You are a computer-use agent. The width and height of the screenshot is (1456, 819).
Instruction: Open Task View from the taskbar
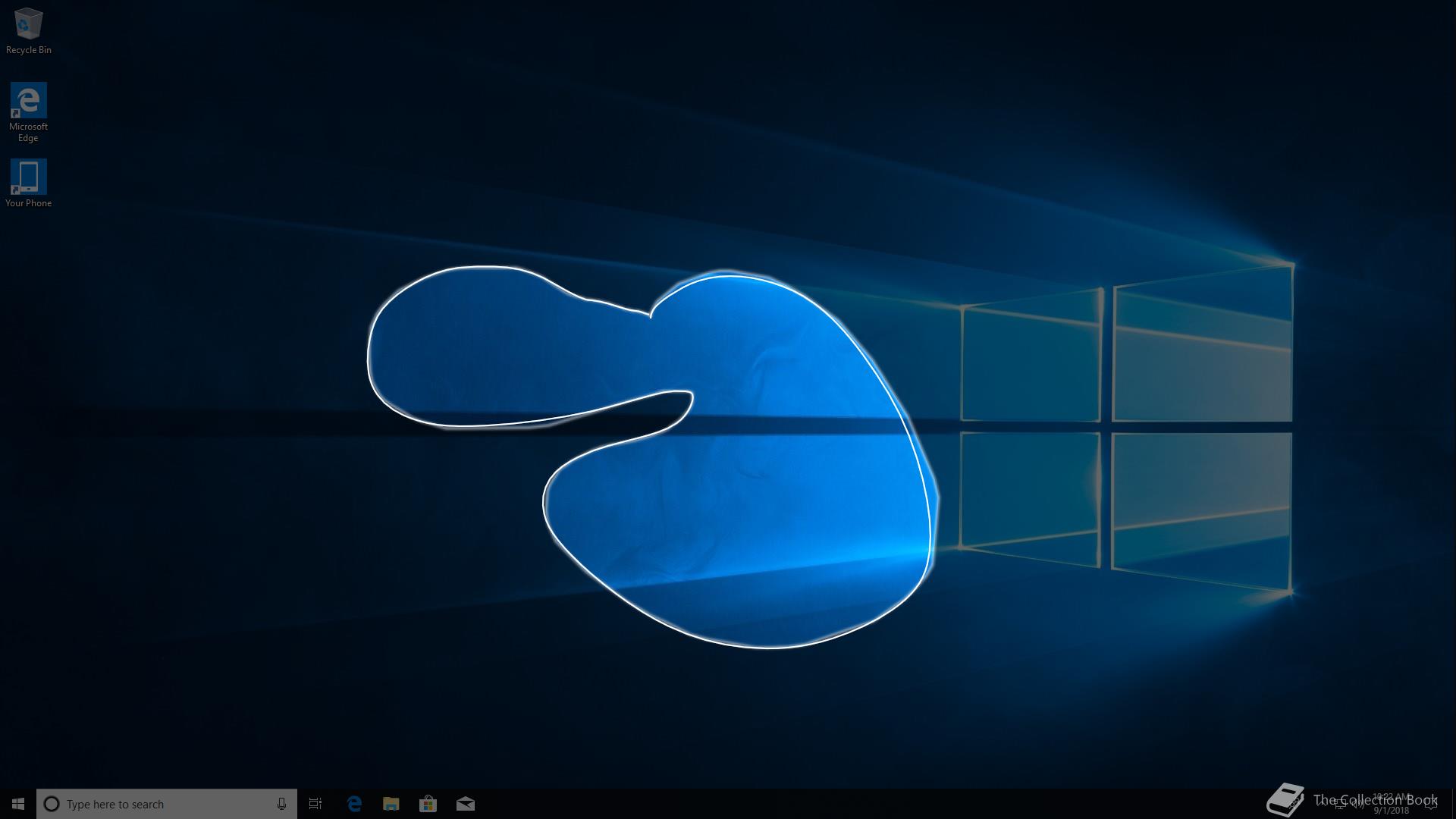click(315, 804)
